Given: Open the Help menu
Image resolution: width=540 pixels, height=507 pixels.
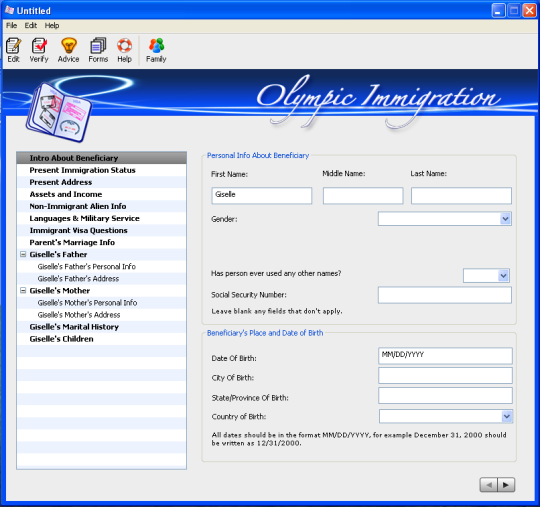Looking at the screenshot, I should [52, 25].
